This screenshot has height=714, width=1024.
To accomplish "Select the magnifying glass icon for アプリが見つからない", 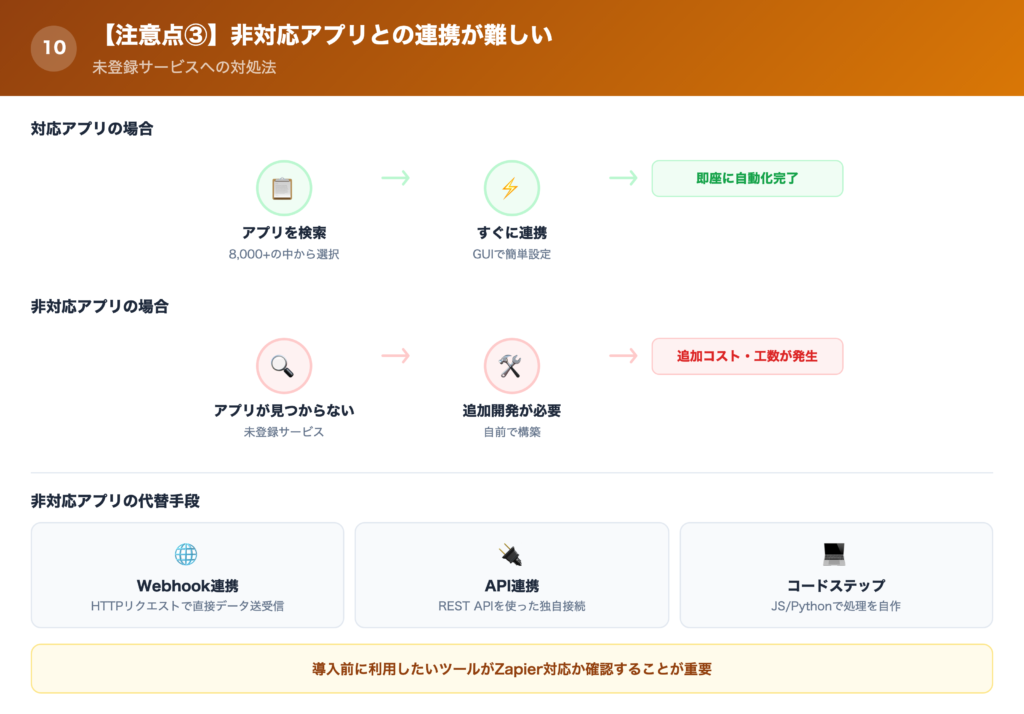I will [285, 364].
